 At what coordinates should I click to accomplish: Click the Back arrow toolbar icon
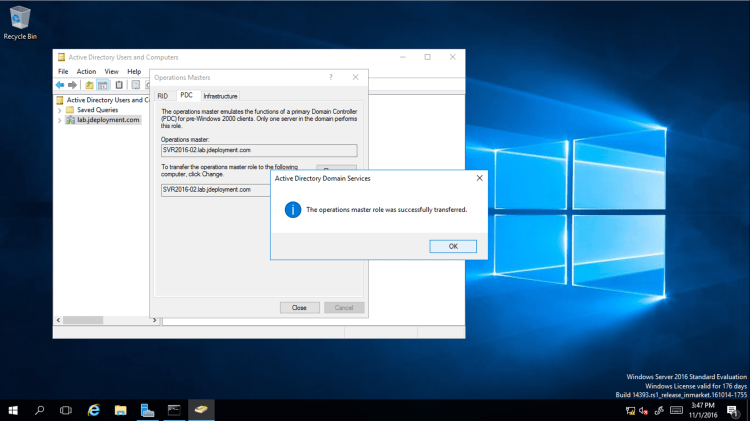pyautogui.click(x=61, y=85)
